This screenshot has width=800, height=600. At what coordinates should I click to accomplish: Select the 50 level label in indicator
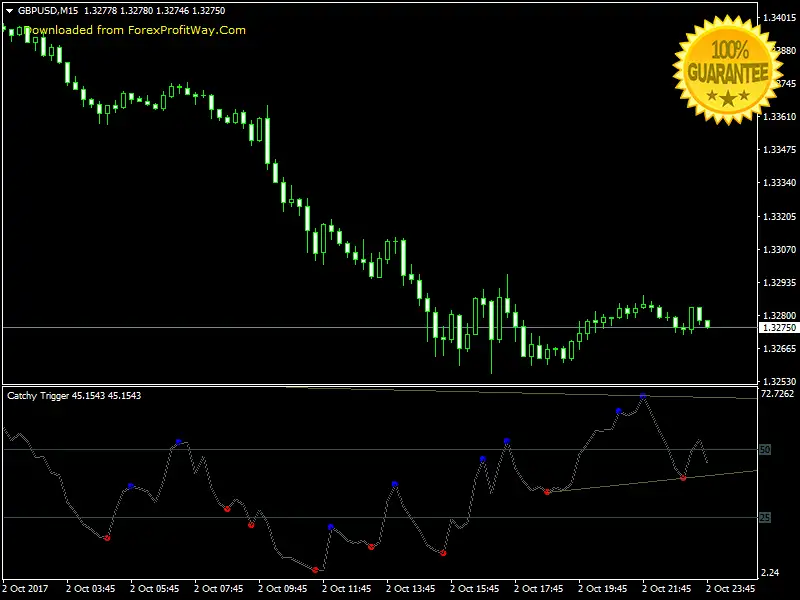(765, 449)
